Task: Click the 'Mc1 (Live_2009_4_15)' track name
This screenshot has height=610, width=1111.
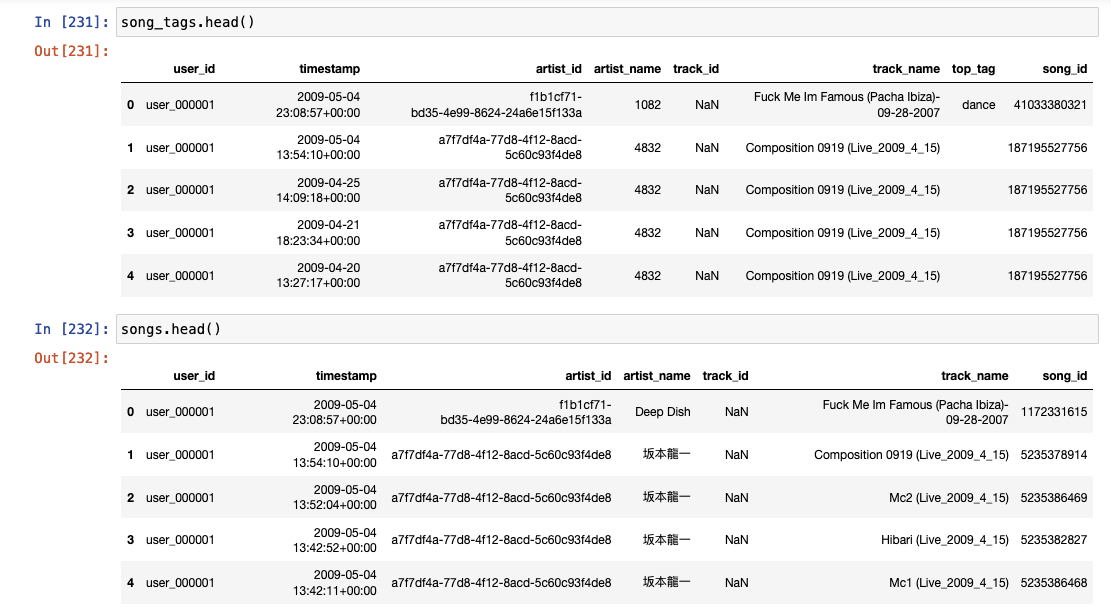Action: point(949,582)
